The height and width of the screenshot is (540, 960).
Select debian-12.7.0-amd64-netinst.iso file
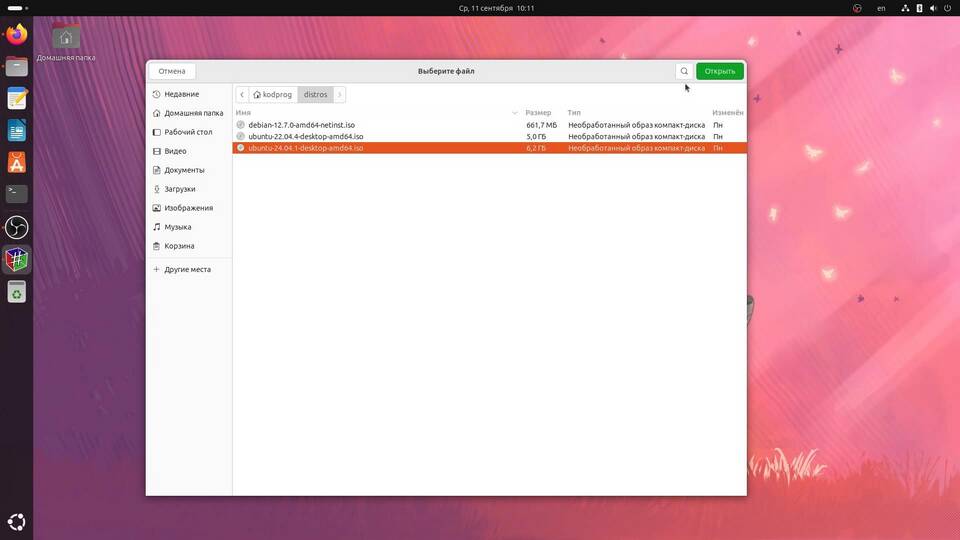301,125
